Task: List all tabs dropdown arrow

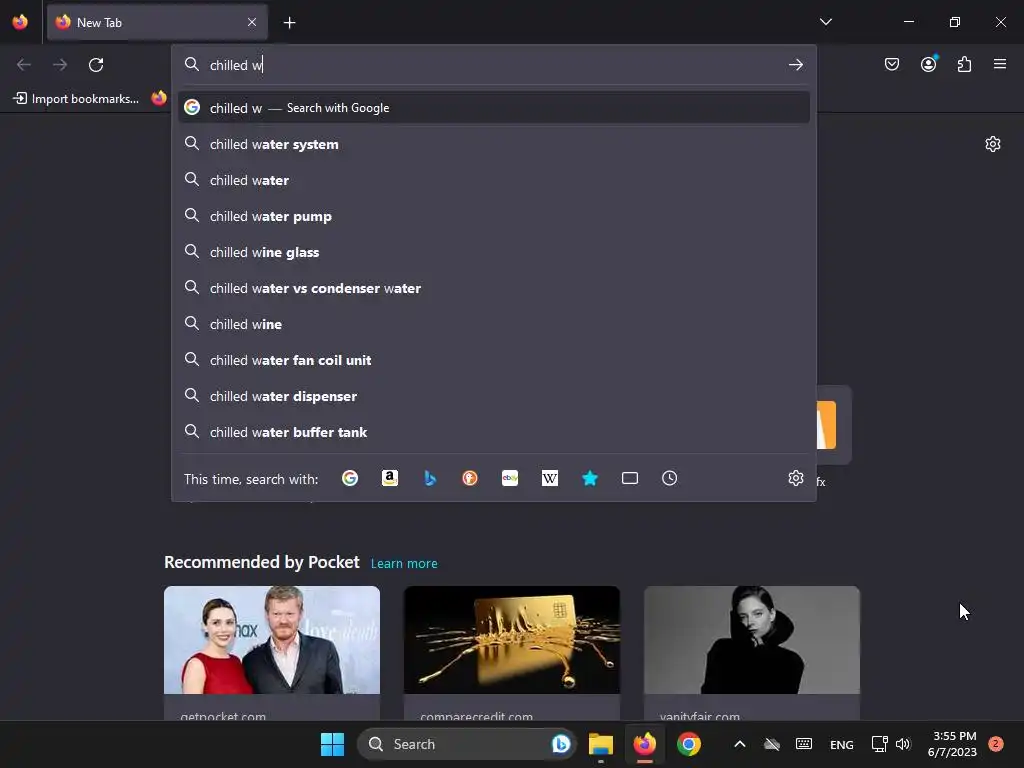Action: click(x=825, y=22)
